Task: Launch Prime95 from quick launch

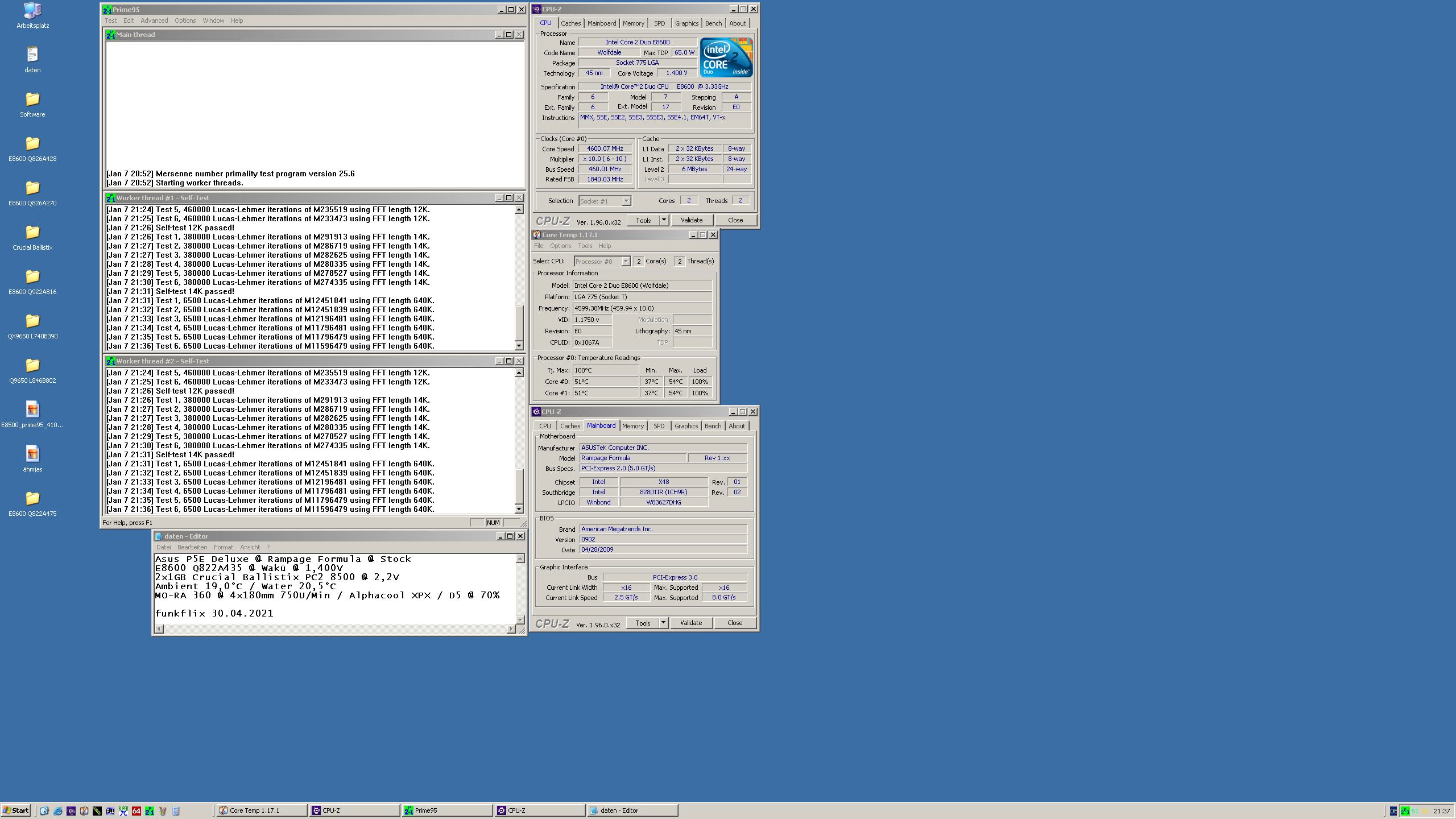Action: tap(149, 810)
